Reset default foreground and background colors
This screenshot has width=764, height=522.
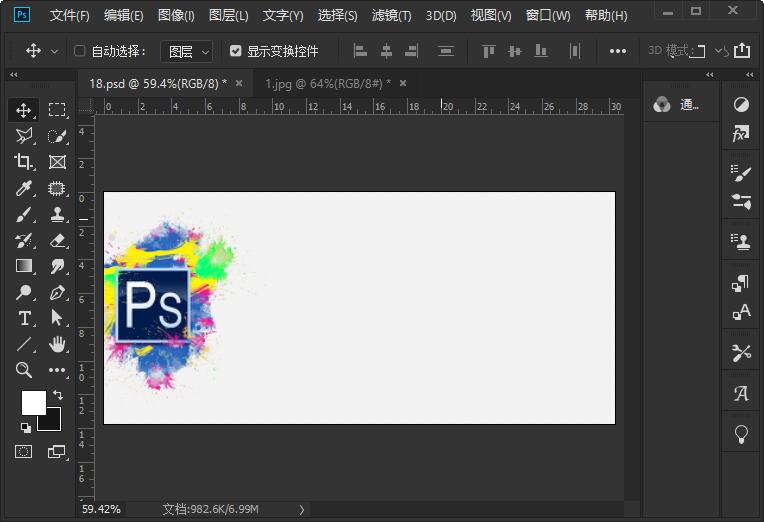[26, 427]
